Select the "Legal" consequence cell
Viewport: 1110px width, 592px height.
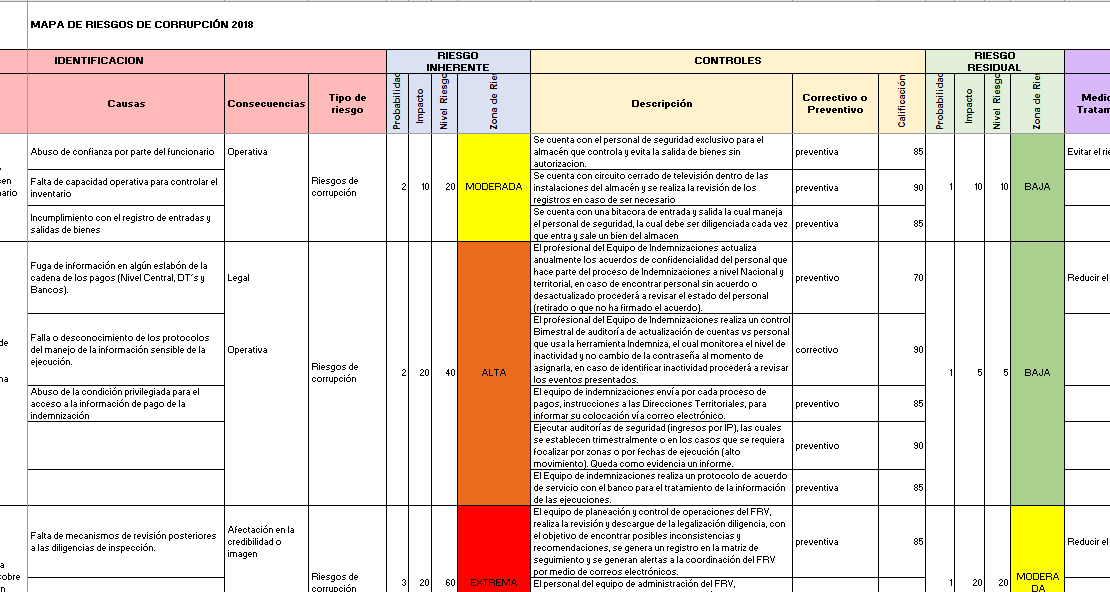click(266, 278)
